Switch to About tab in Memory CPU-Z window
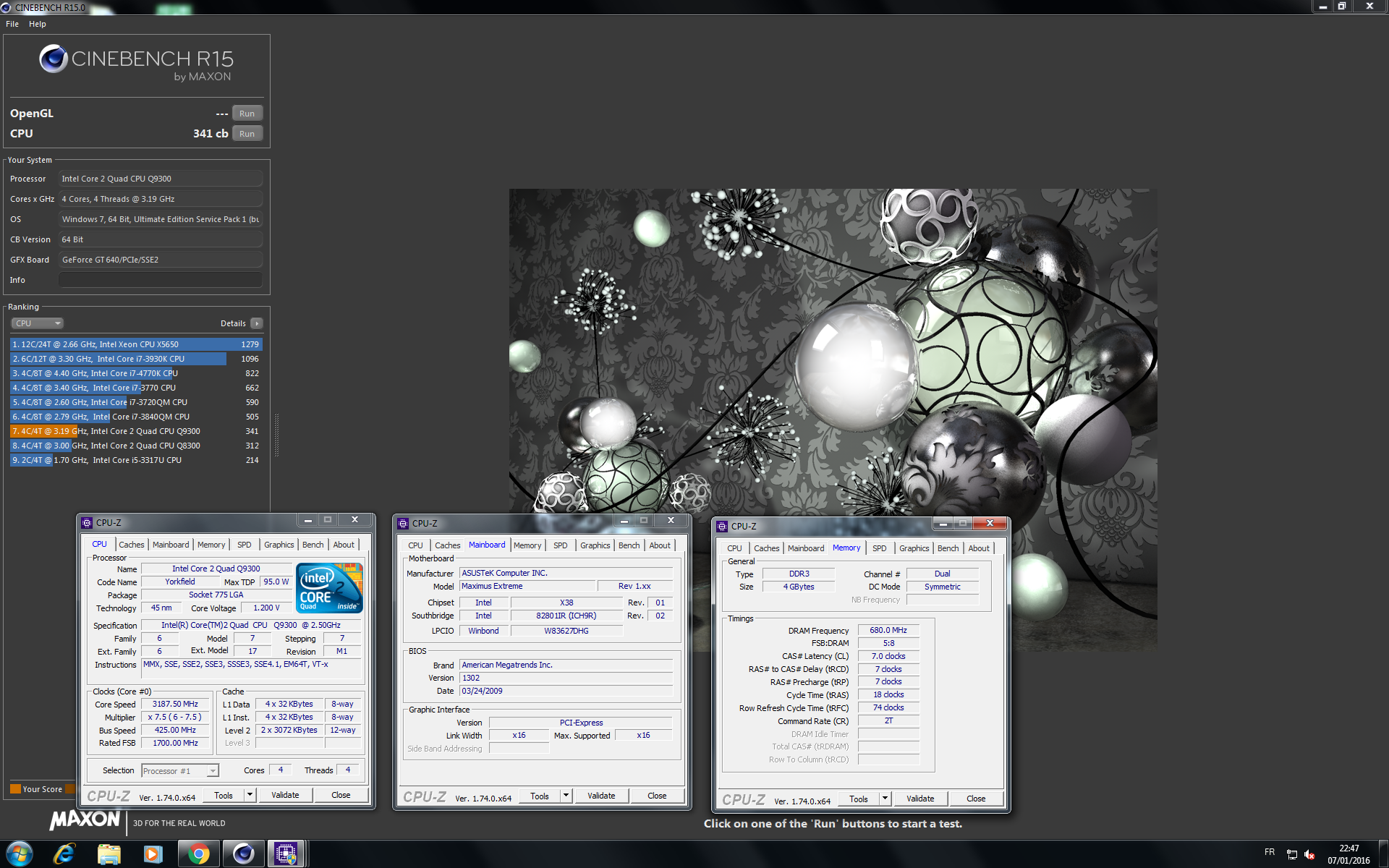 [979, 548]
